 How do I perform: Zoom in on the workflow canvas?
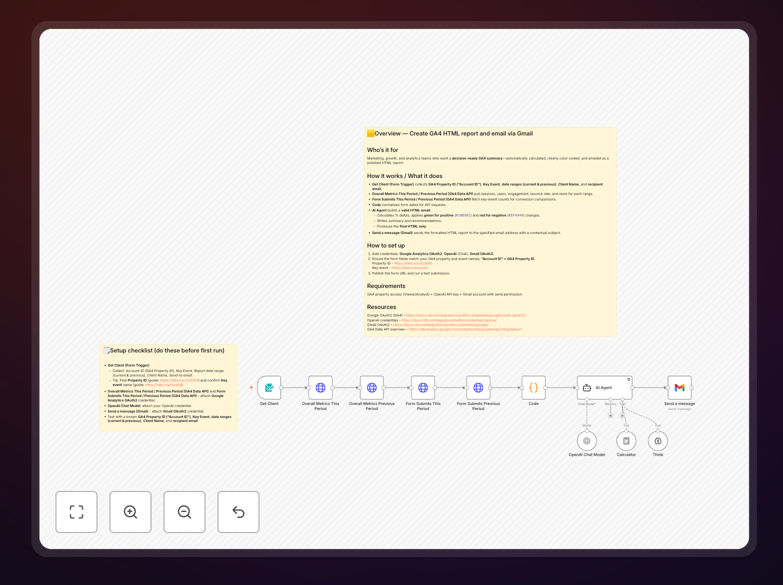[x=130, y=512]
